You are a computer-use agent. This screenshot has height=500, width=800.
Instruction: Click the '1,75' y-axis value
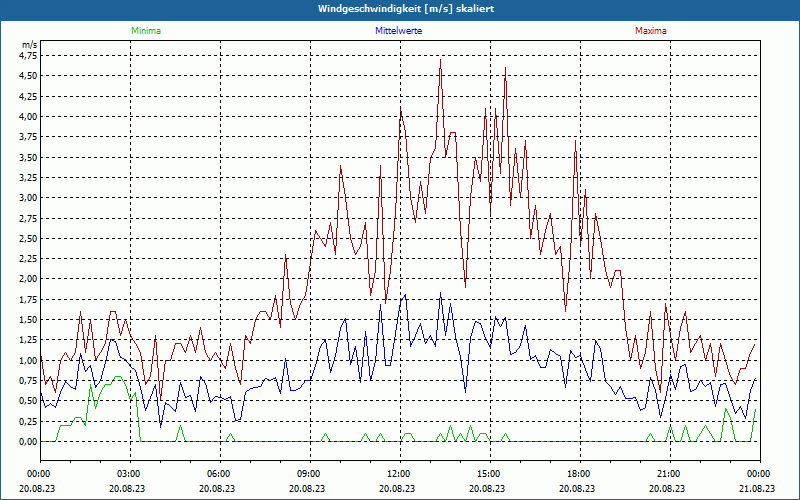tap(29, 299)
